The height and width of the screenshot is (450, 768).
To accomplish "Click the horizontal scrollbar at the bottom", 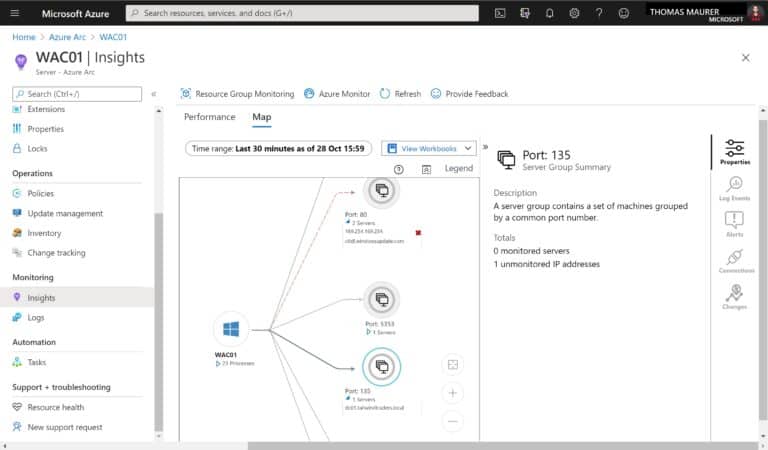I will (504, 446).
